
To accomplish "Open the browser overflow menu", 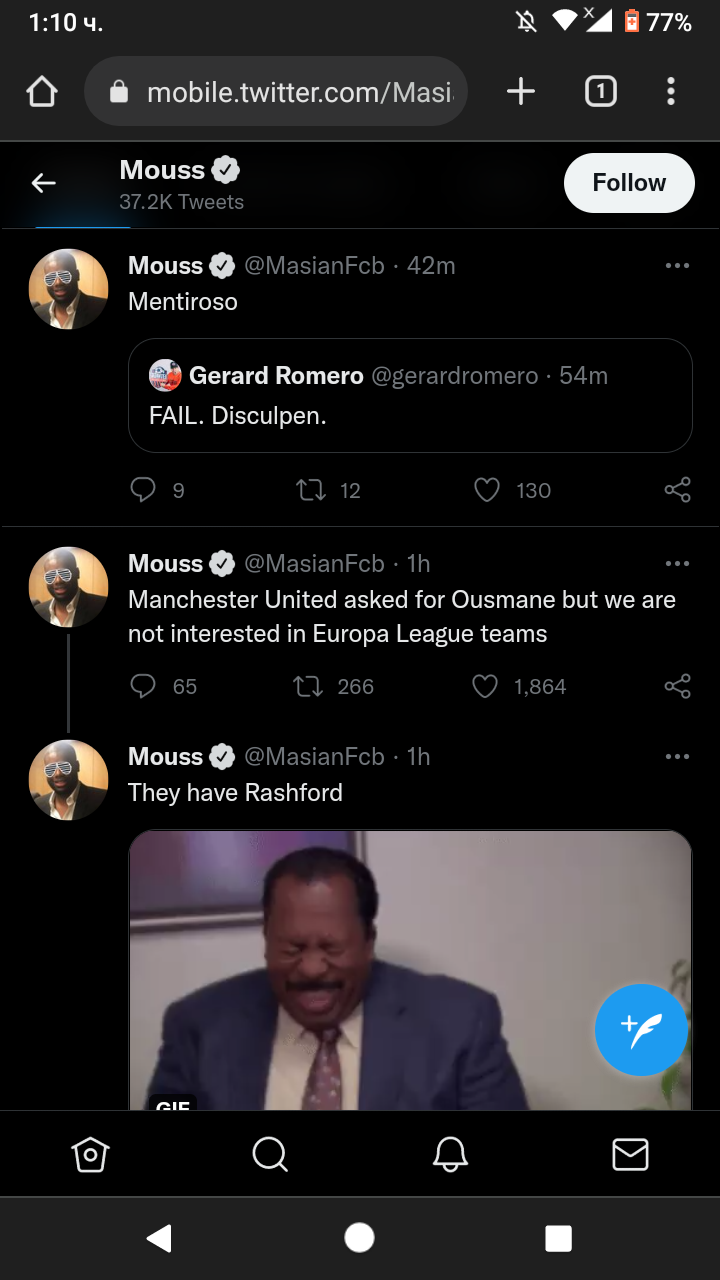I will tap(671, 92).
